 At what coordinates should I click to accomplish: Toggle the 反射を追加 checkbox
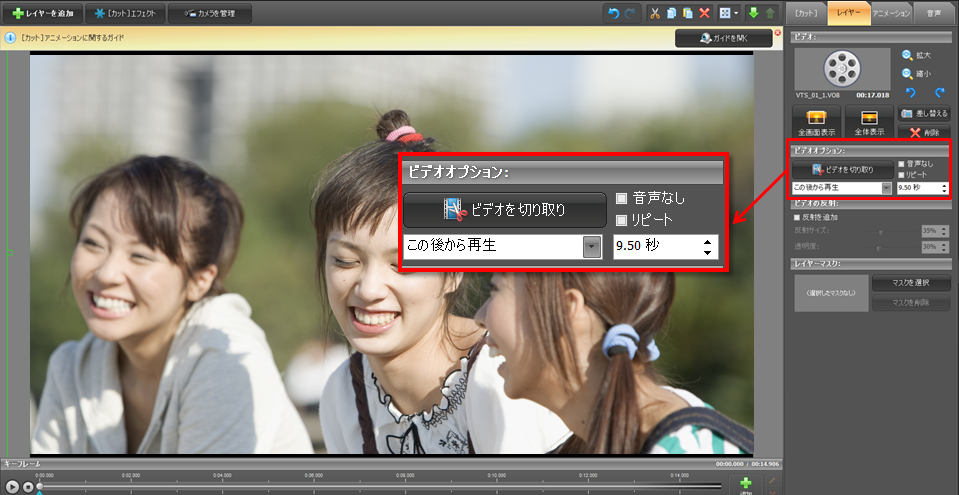click(x=797, y=217)
